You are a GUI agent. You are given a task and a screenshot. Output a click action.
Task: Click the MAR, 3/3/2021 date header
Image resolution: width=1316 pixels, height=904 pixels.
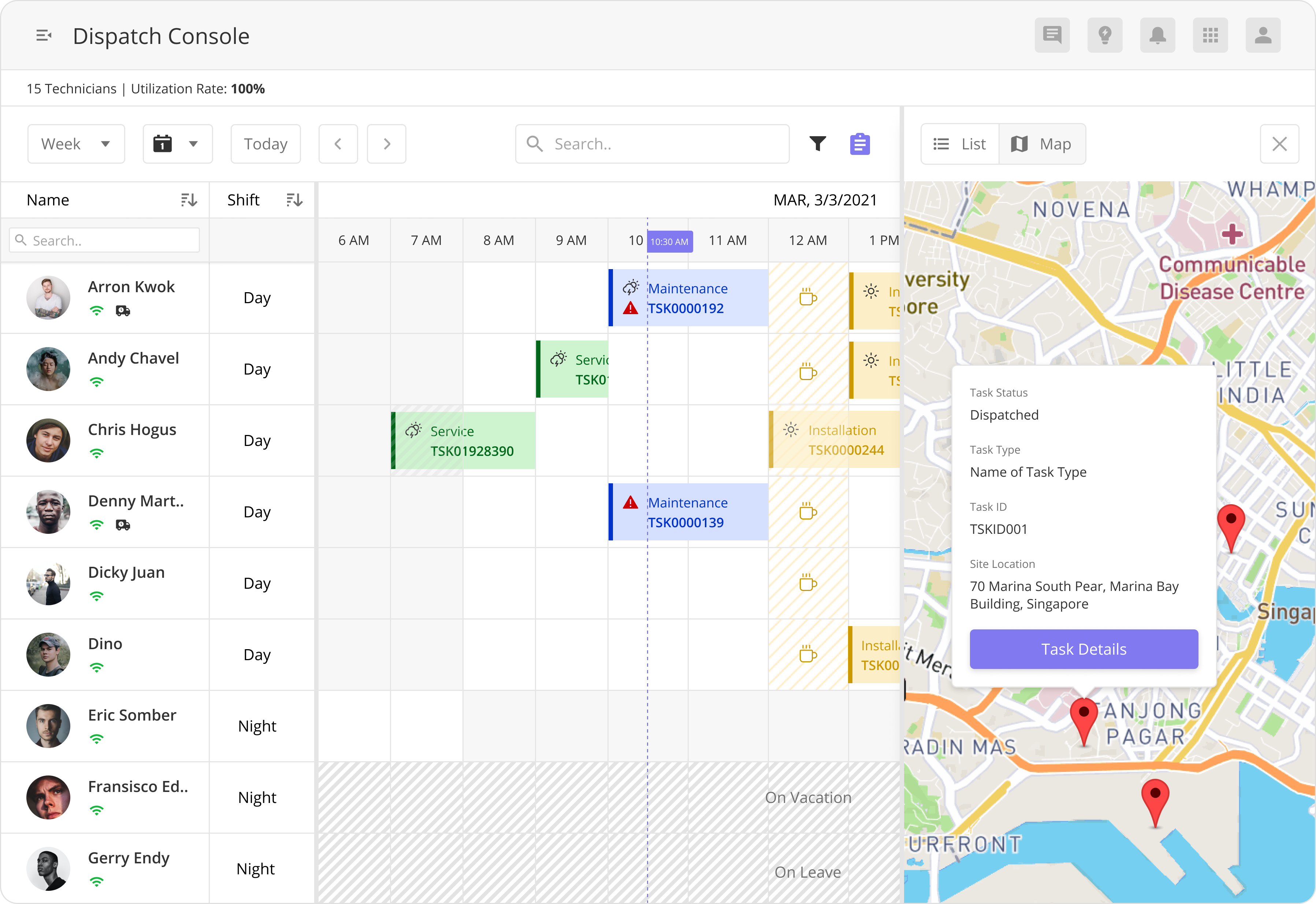[825, 200]
